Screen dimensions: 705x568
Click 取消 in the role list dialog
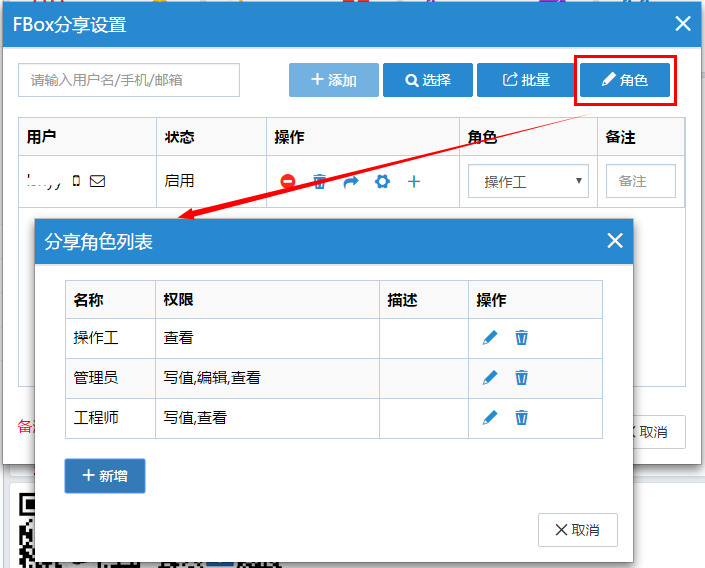[x=577, y=530]
